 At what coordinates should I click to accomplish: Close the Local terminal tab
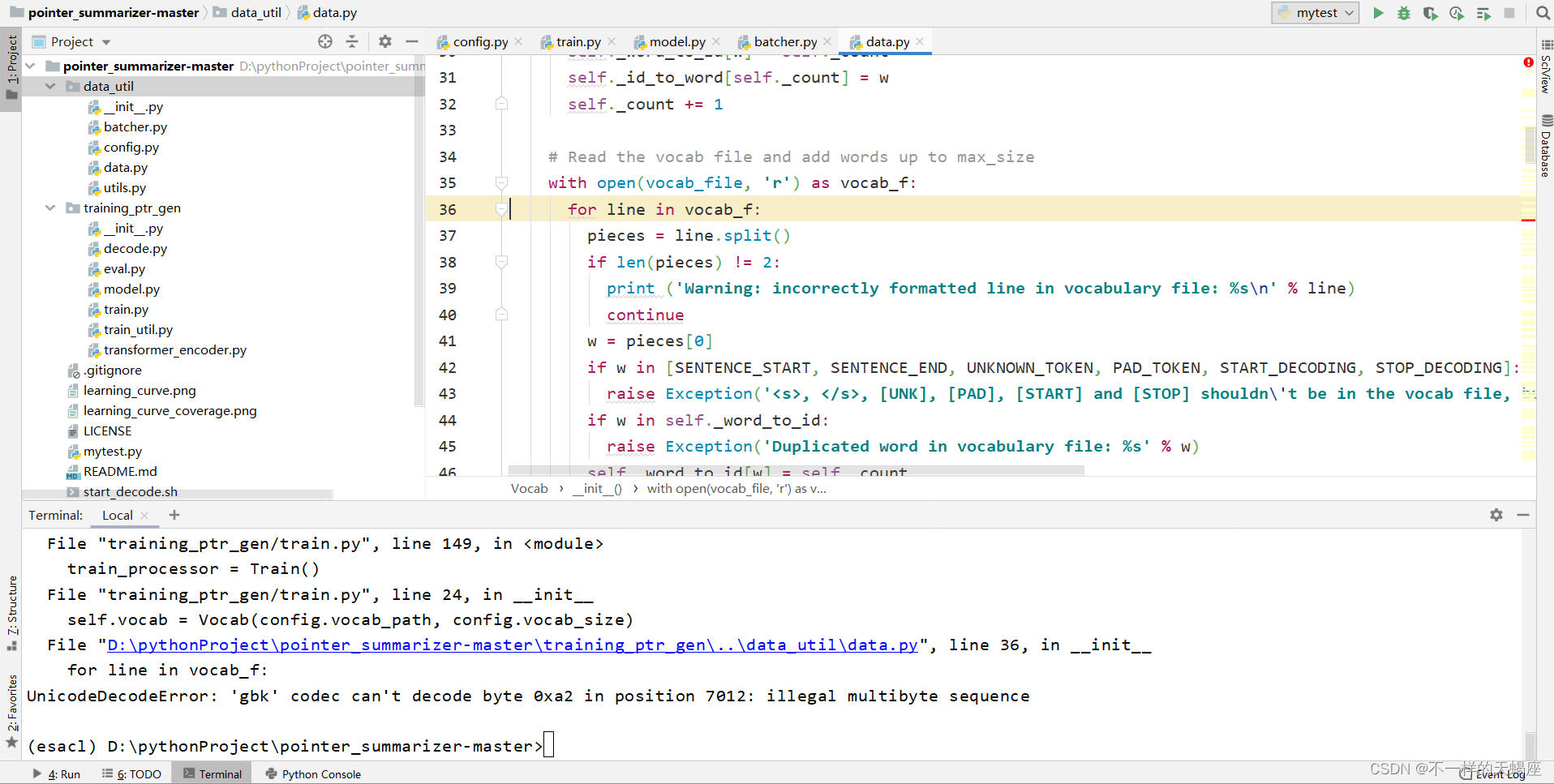coord(144,515)
